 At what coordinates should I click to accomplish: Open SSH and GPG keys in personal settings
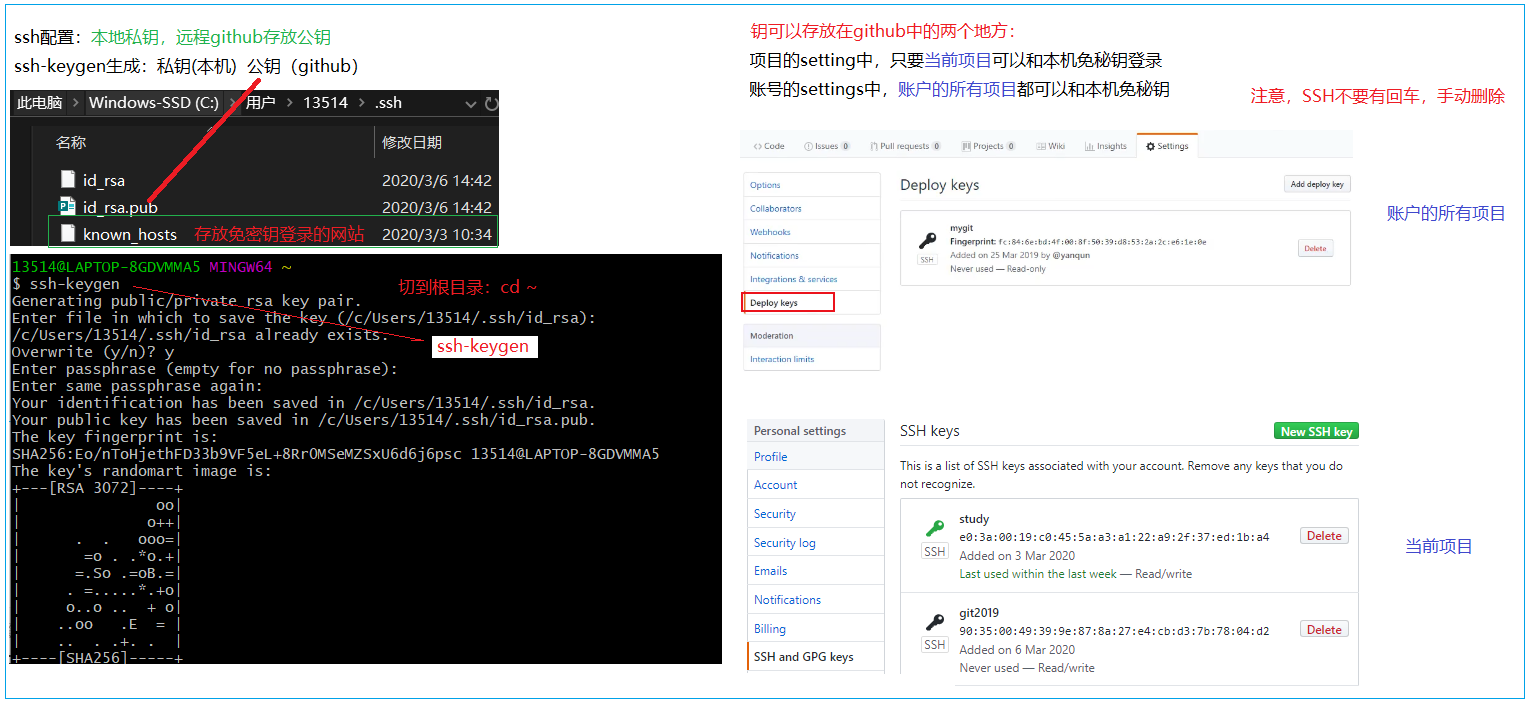(x=803, y=657)
